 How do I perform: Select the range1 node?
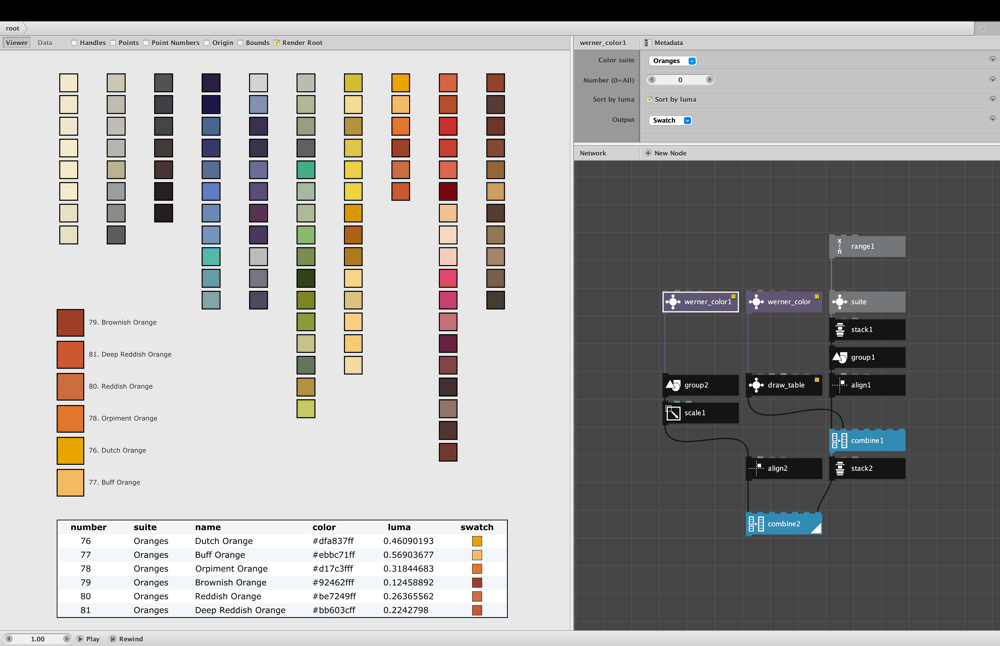[x=867, y=246]
